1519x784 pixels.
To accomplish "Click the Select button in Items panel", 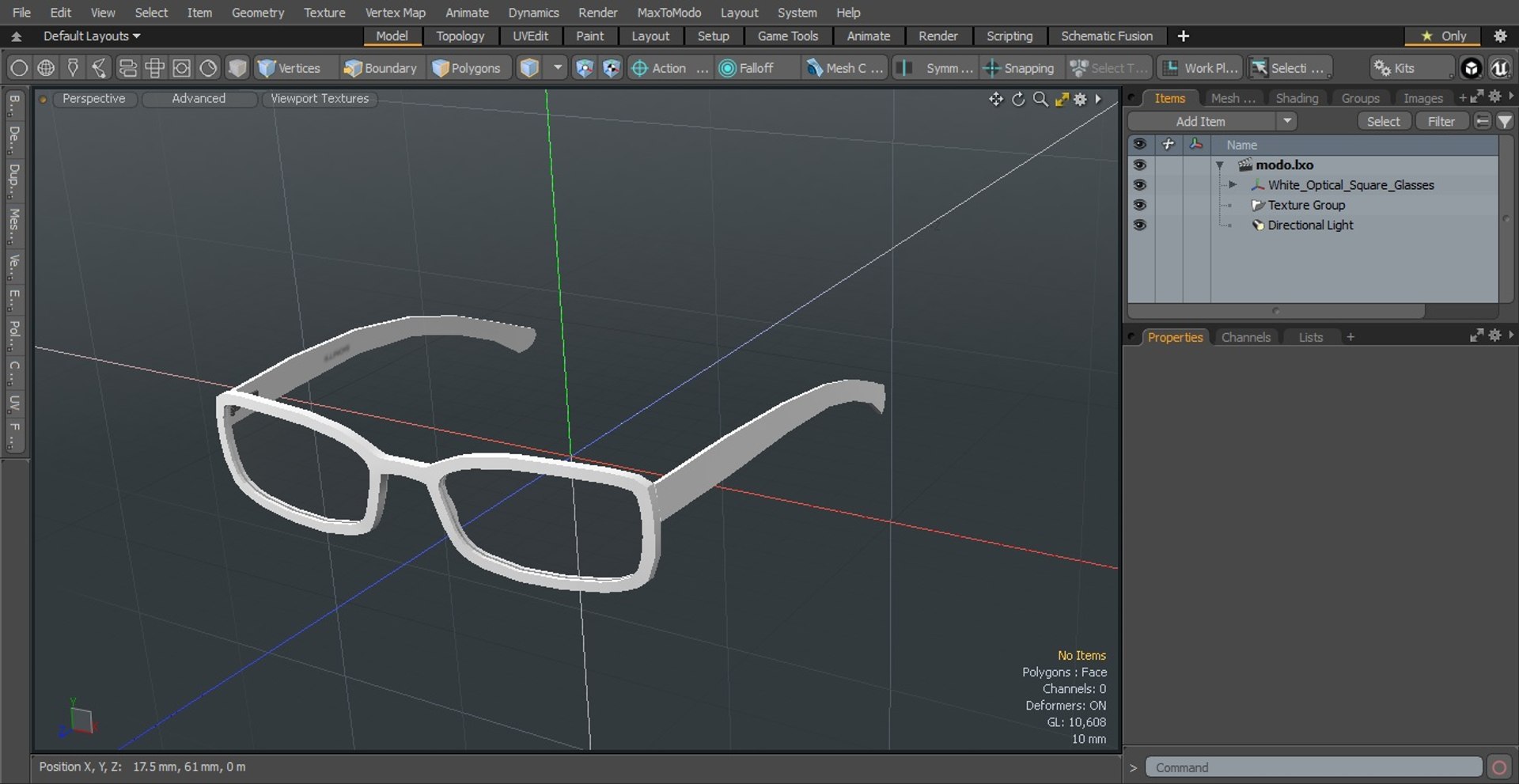I will (1383, 121).
